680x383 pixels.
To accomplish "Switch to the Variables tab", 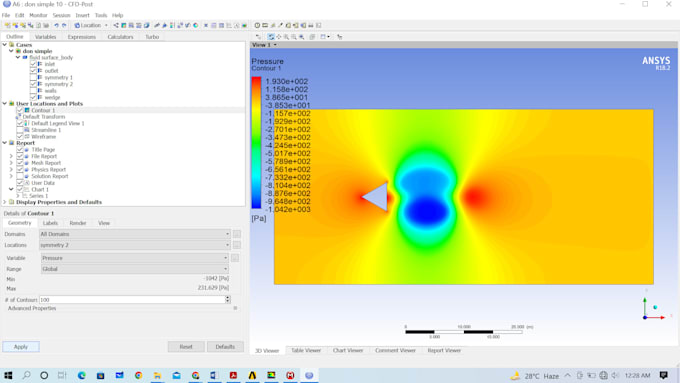I will tap(46, 37).
